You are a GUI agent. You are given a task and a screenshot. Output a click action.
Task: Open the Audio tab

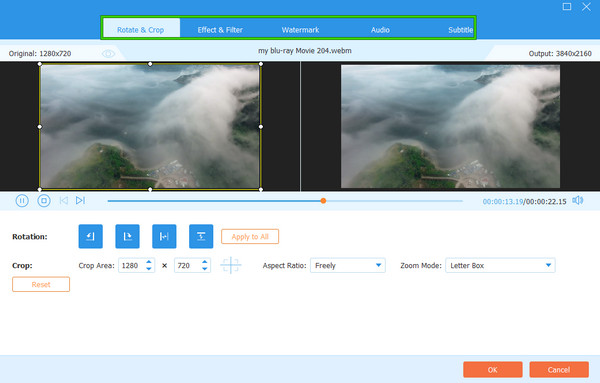(x=380, y=30)
